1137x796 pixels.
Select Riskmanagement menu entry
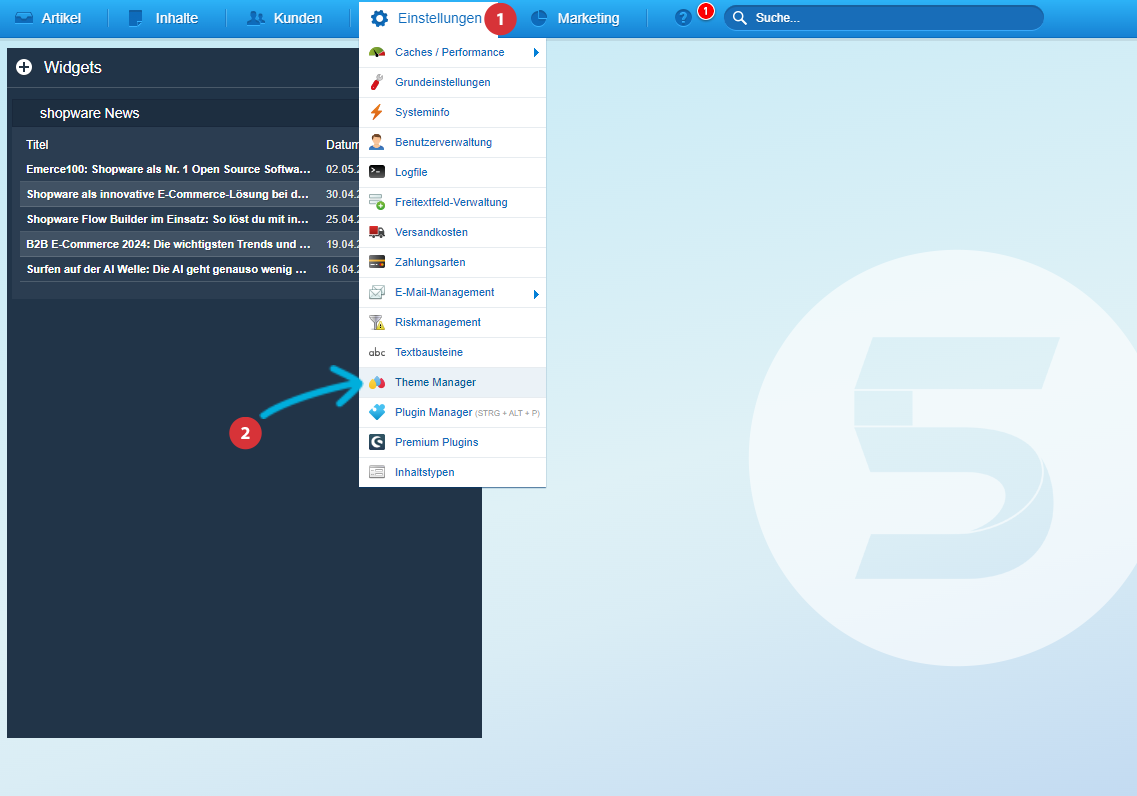(x=452, y=322)
